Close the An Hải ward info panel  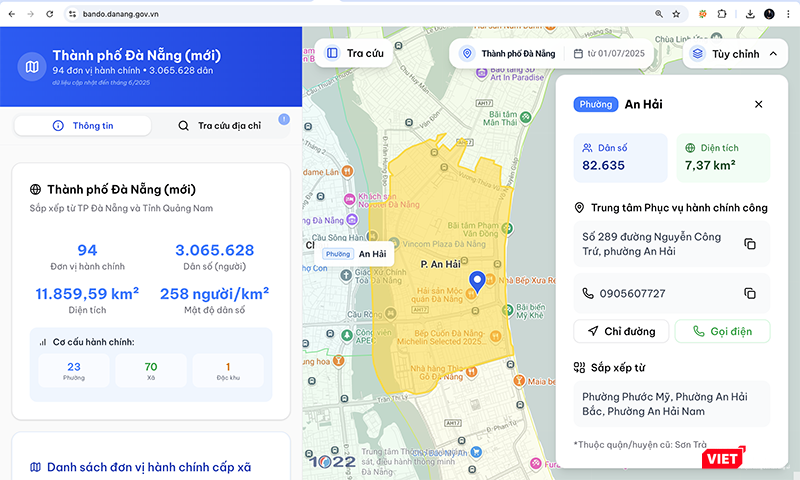(x=758, y=104)
